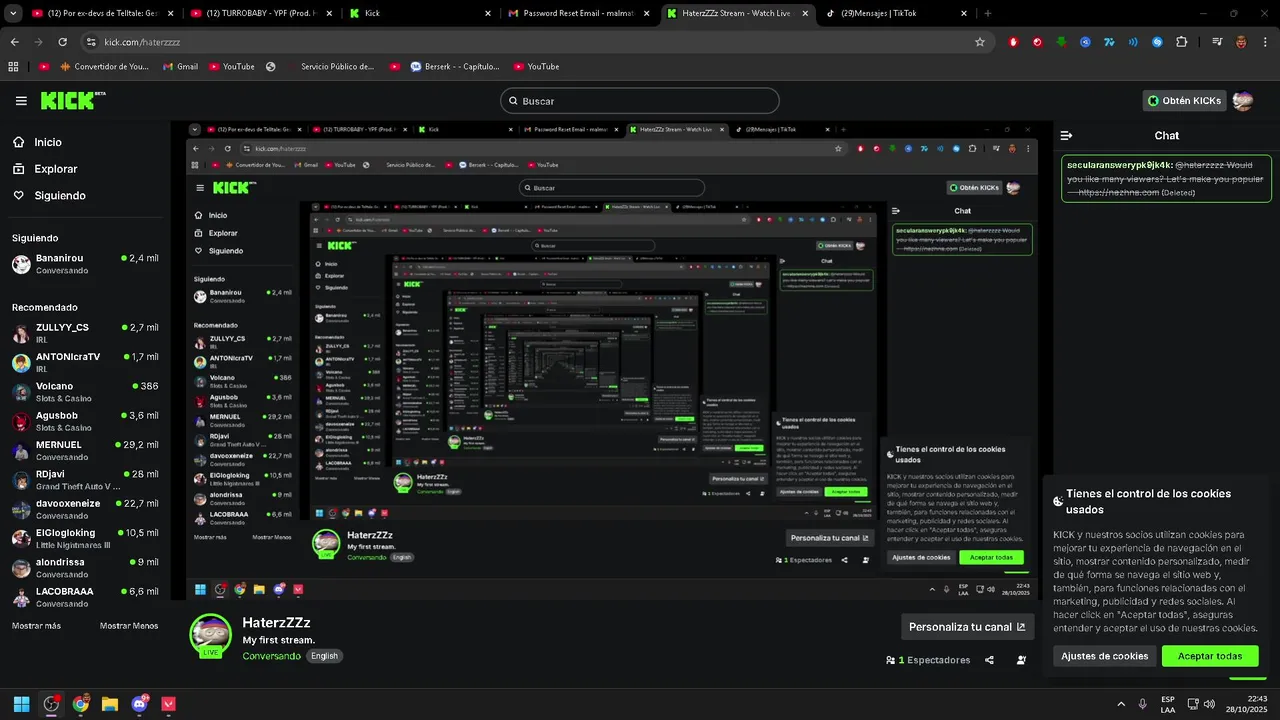This screenshot has height=720, width=1280.
Task: Bookmark this page with the address bar star
Action: 980,42
